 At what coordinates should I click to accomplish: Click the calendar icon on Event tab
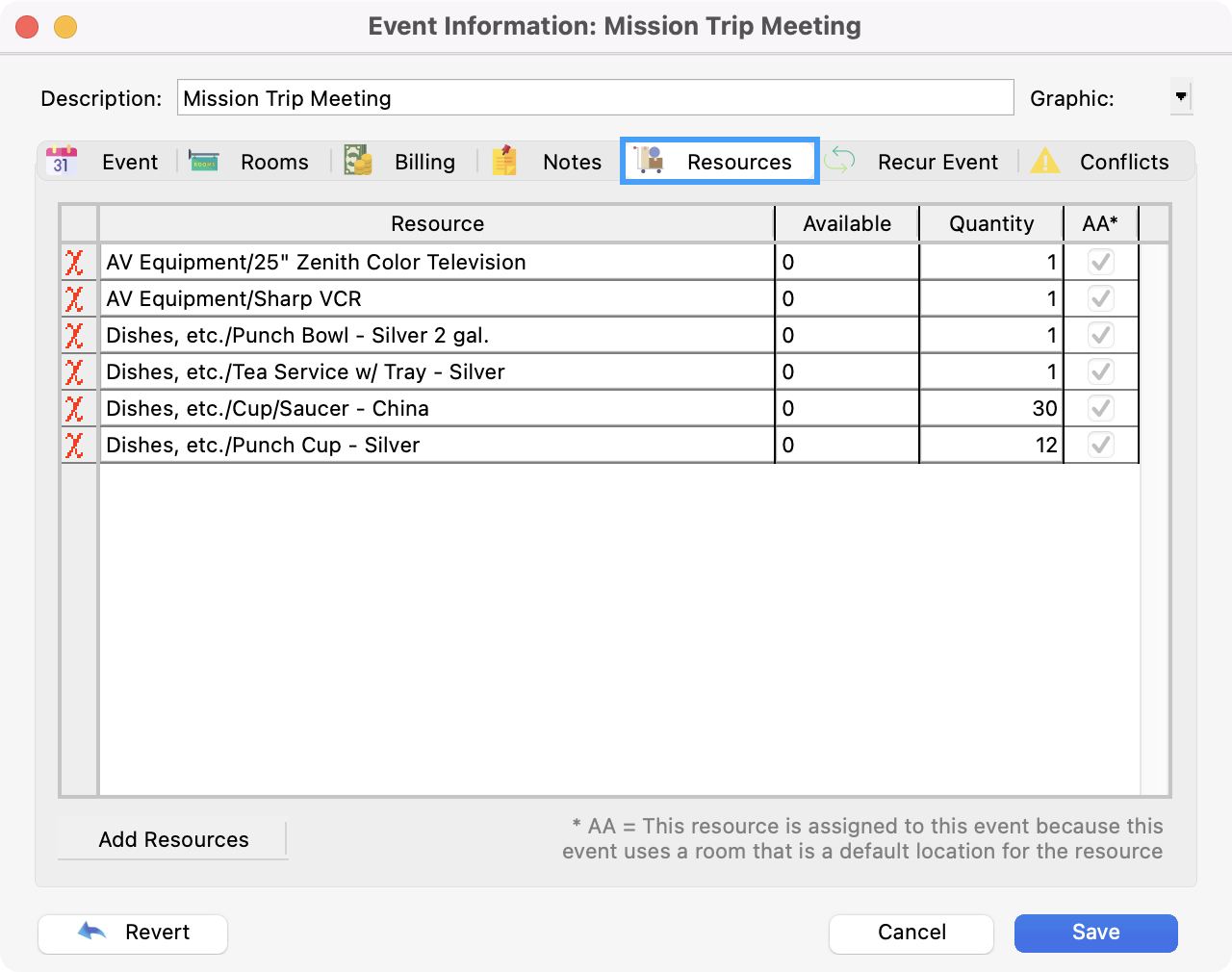point(62,161)
